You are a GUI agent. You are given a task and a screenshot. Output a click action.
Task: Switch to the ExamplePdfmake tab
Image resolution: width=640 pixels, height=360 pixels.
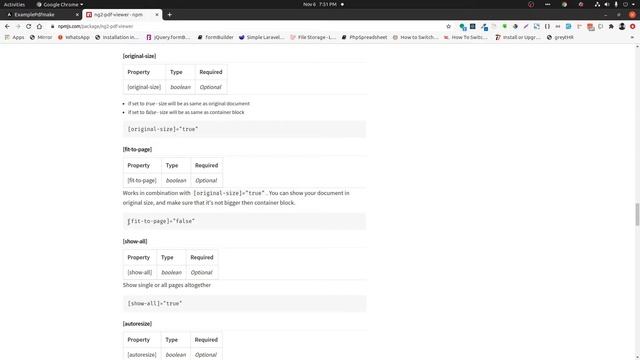click(41, 15)
